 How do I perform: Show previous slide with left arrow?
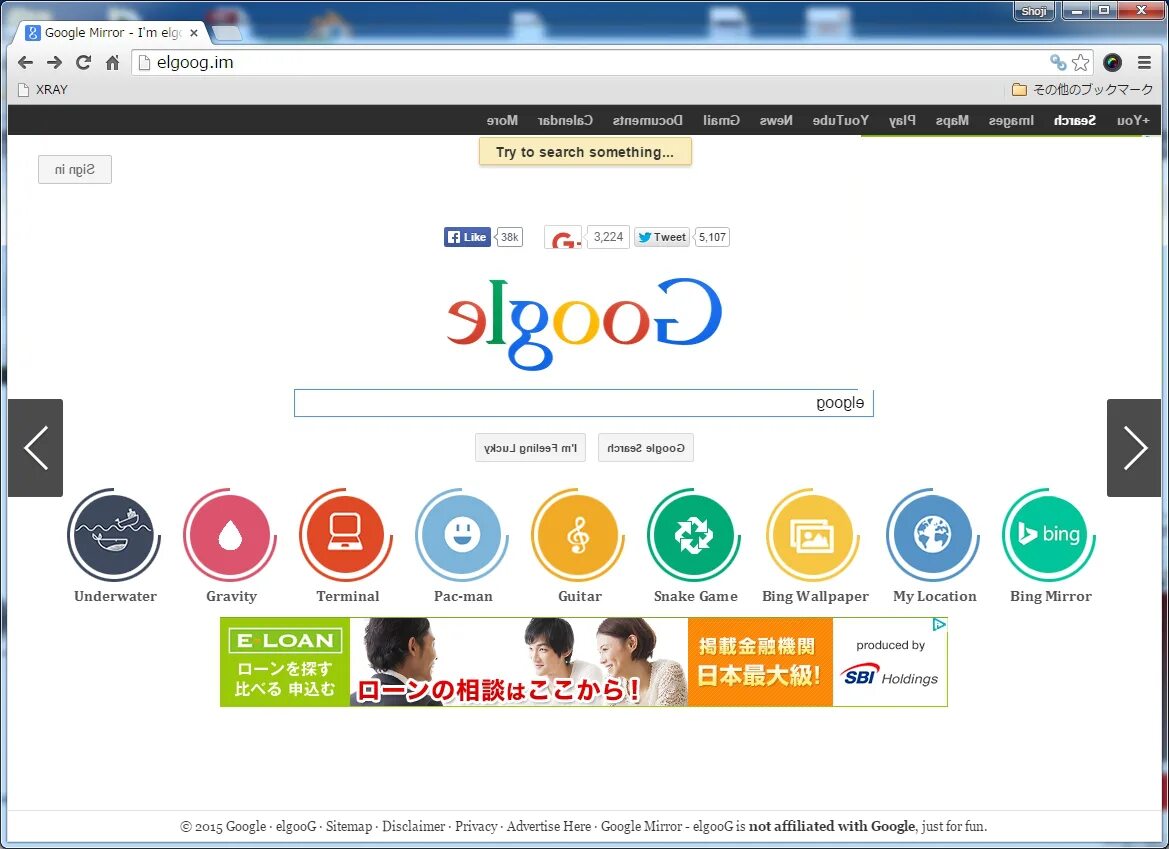point(35,448)
